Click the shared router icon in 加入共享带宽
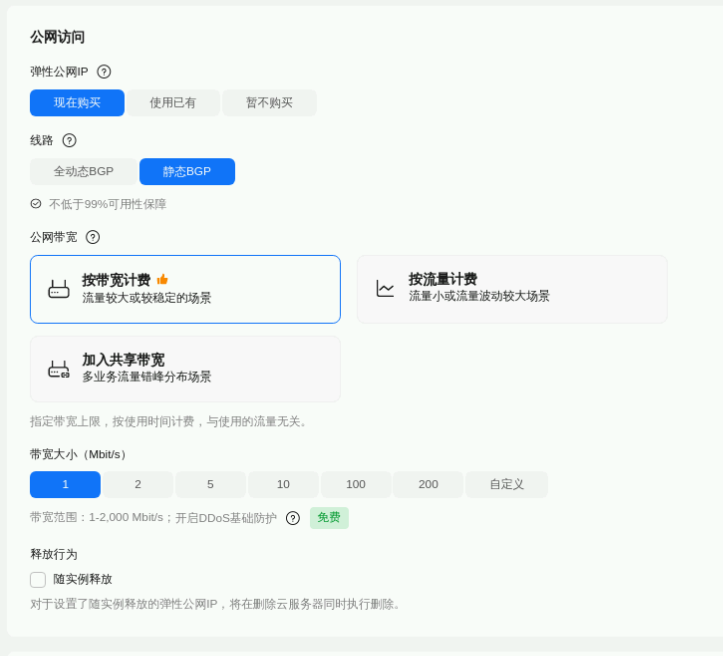 click(59, 369)
